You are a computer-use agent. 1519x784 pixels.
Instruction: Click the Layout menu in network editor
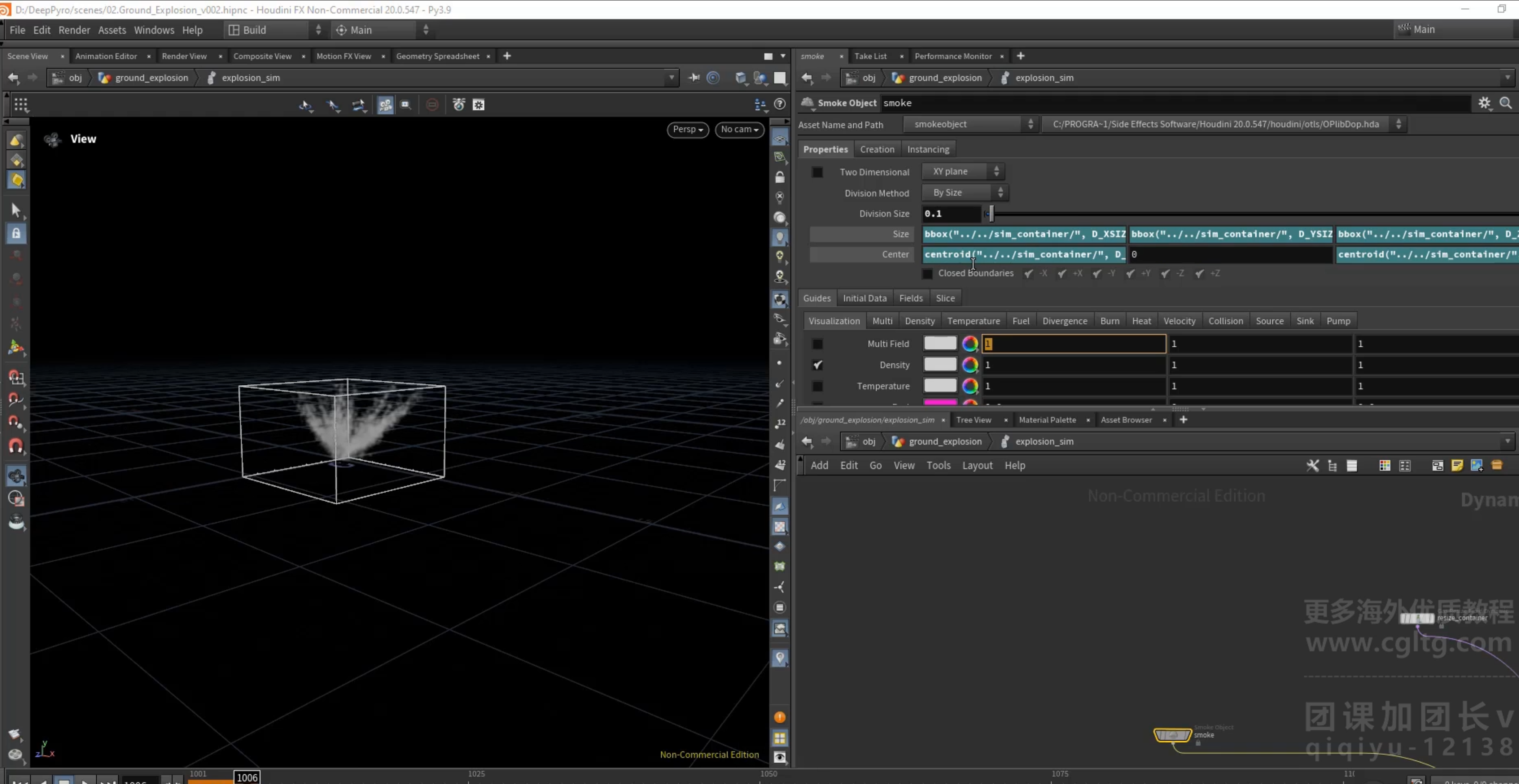977,466
